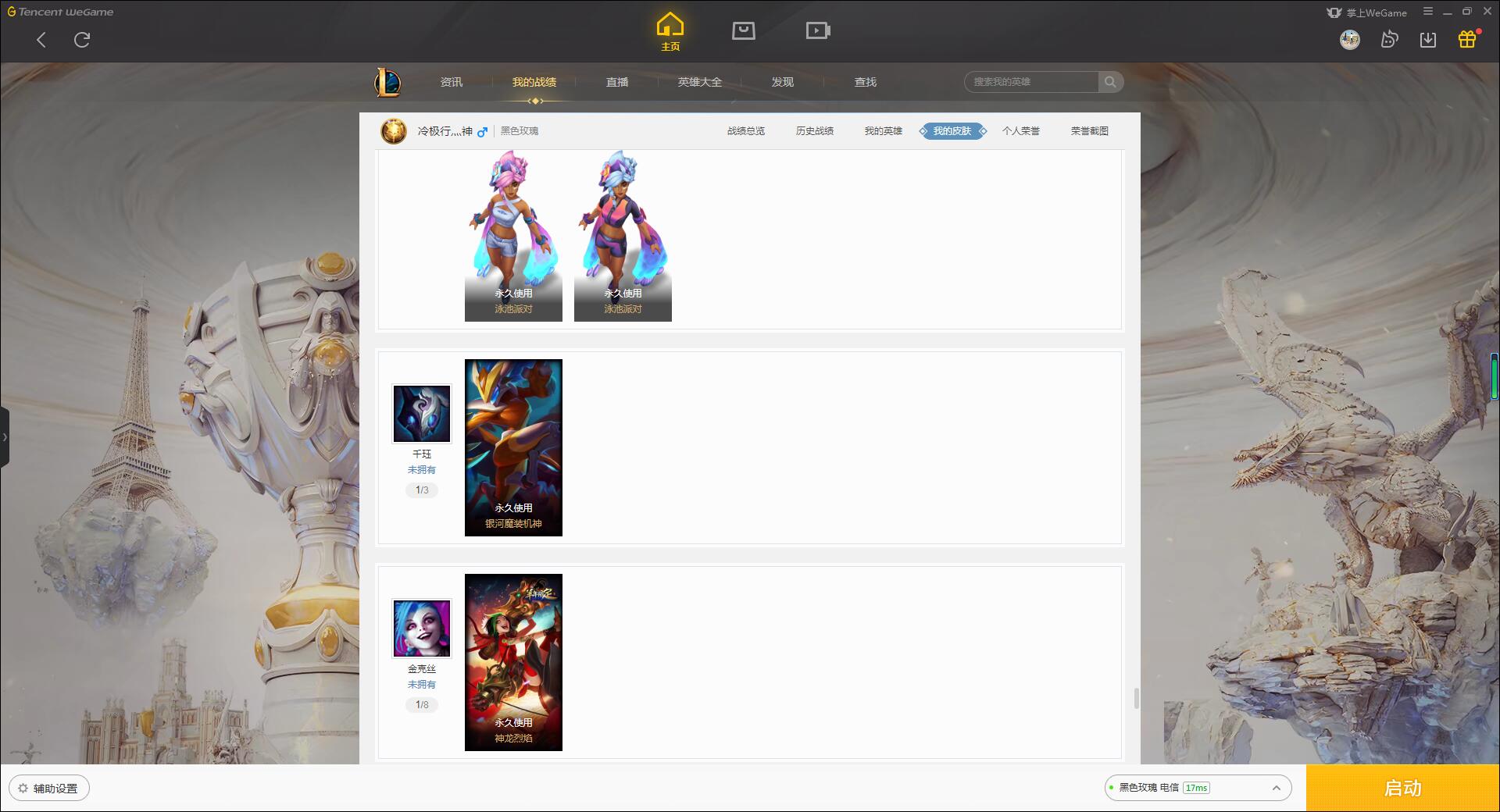Open the user avatar icon

click(1350, 39)
